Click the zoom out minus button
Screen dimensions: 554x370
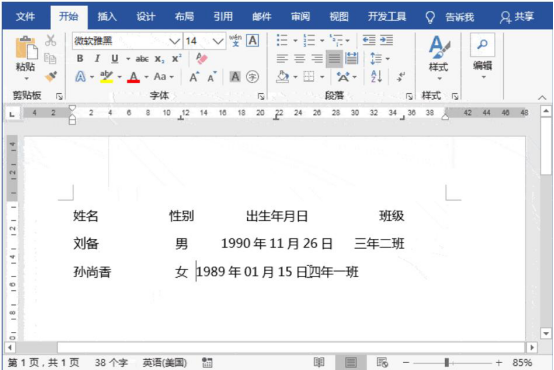pyautogui.click(x=406, y=363)
